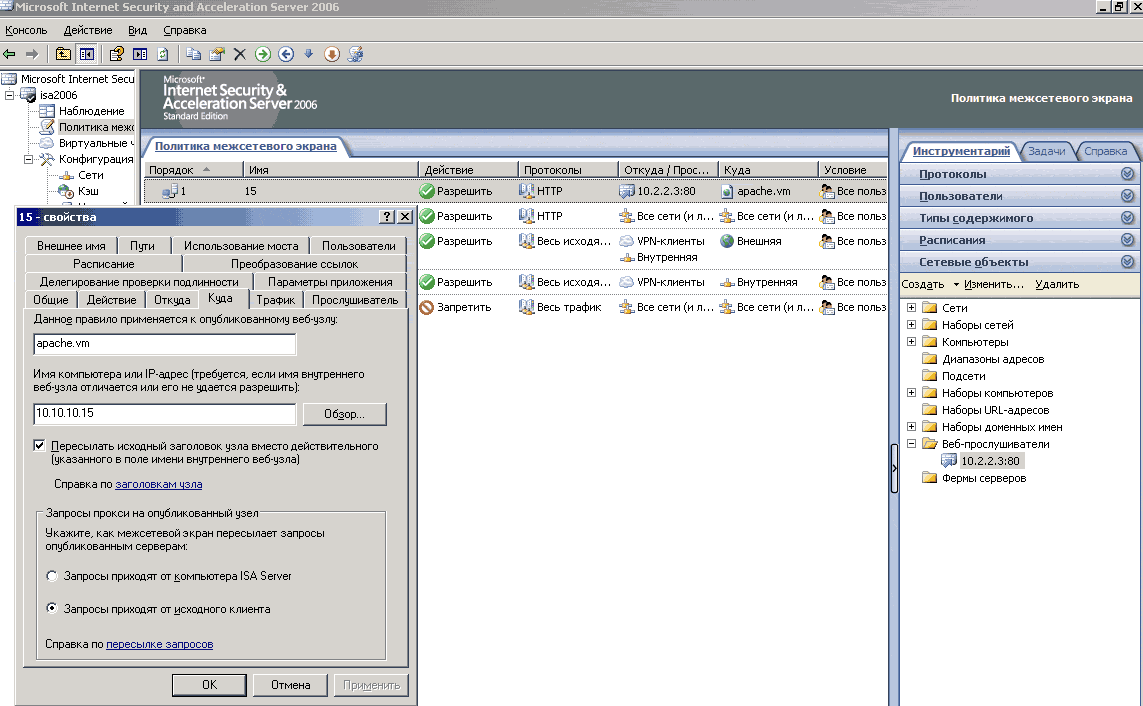Open the Консоль menu
The image size is (1143, 706).
click(x=26, y=30)
